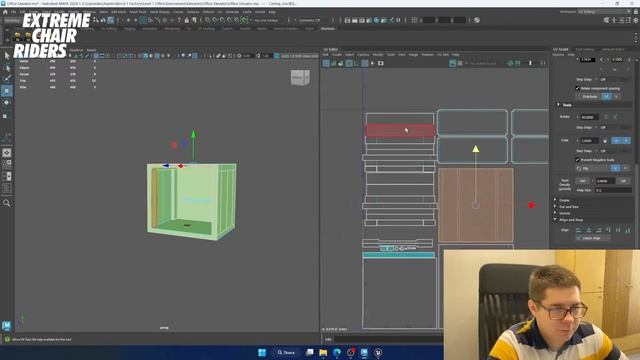Collapse the Transform section
The width and height of the screenshot is (640, 360).
(x=558, y=105)
